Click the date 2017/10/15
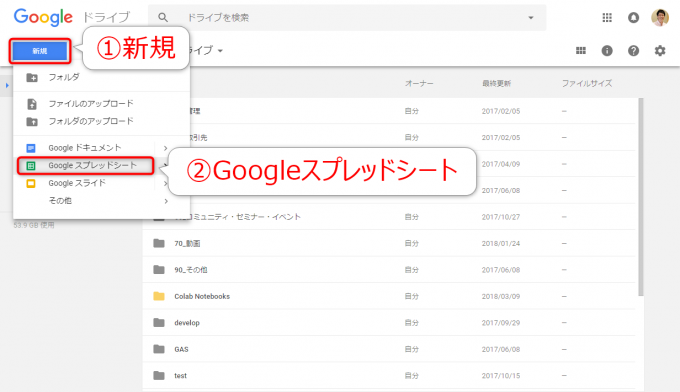 click(x=500, y=376)
